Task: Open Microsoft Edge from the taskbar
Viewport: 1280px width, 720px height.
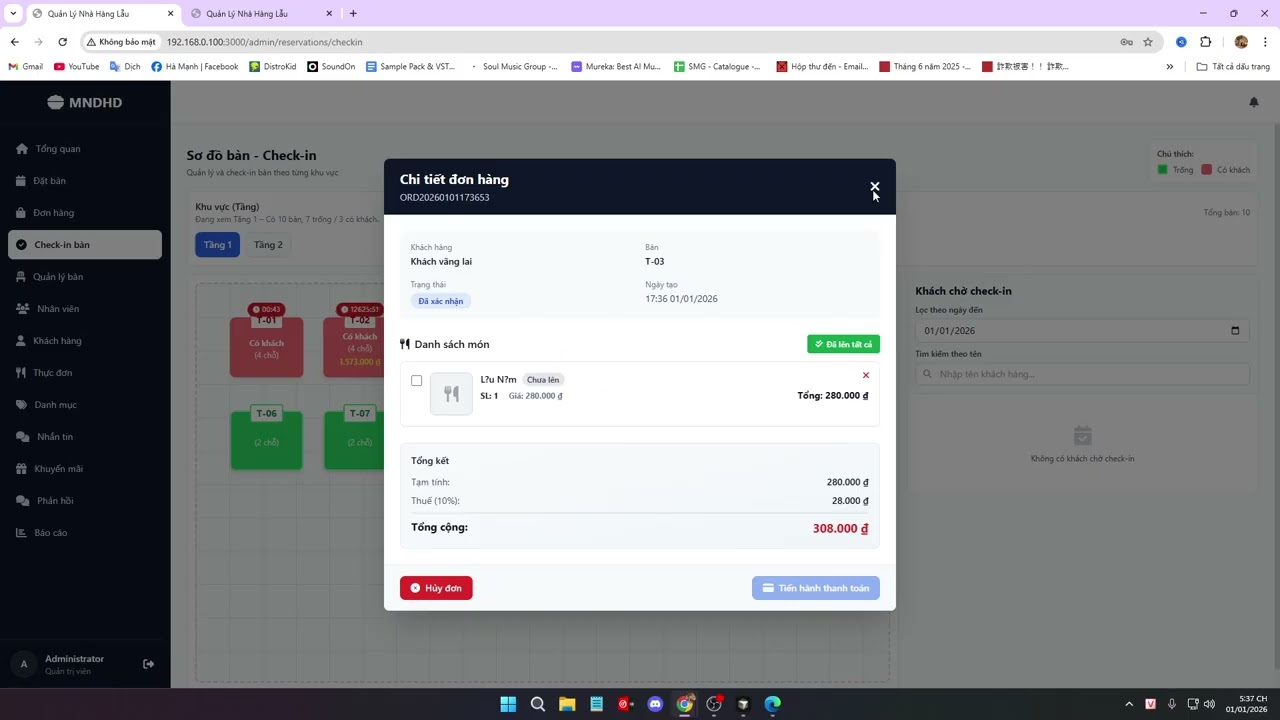Action: point(773,704)
